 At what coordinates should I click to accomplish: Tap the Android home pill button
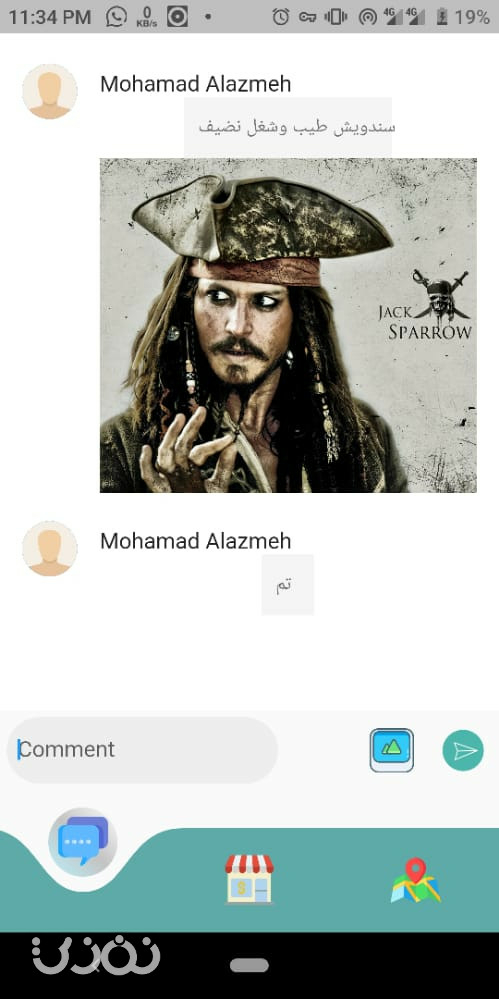pos(249,965)
